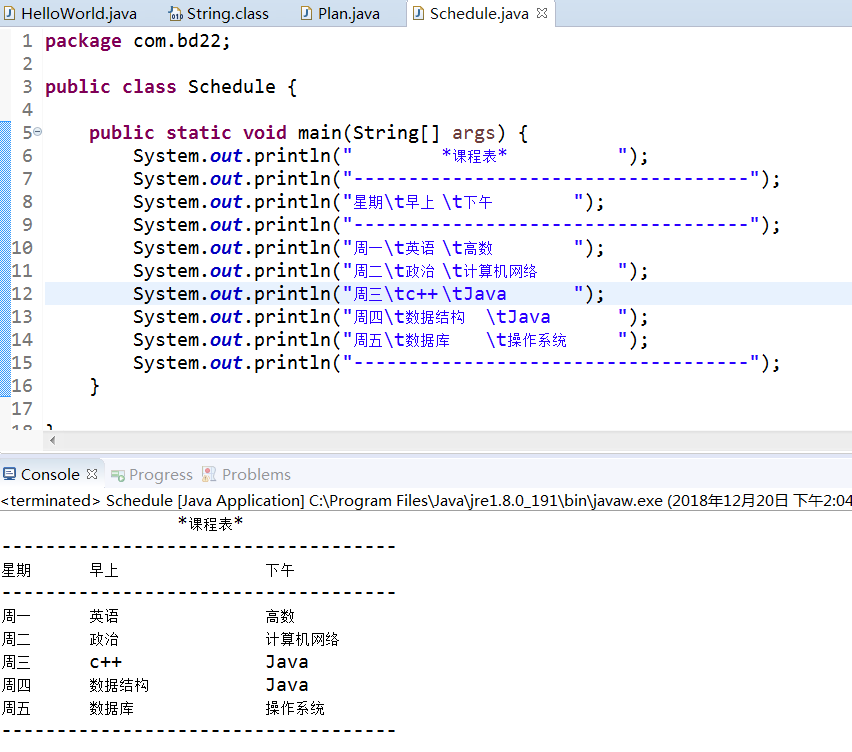Collapse the main method fold marker
Screen dimensions: 852x752
pyautogui.click(x=37, y=131)
